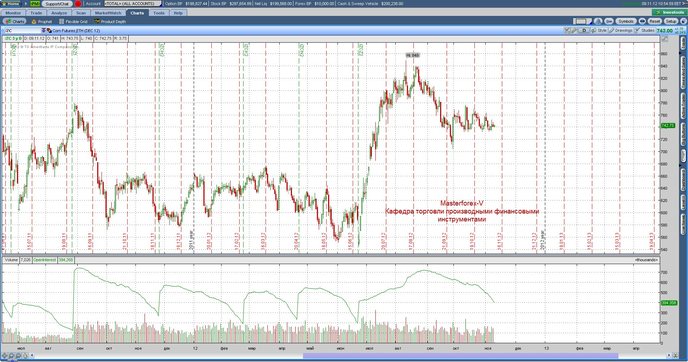Open the Drawings pencil tool menu
The image size is (688, 362).
click(621, 30)
